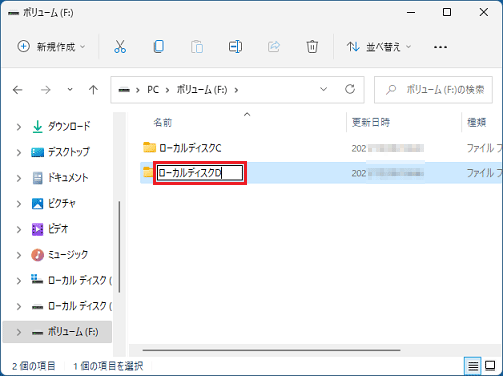Click the video icon in sidebar
Screen dimensions: 503x376
pos(37,229)
